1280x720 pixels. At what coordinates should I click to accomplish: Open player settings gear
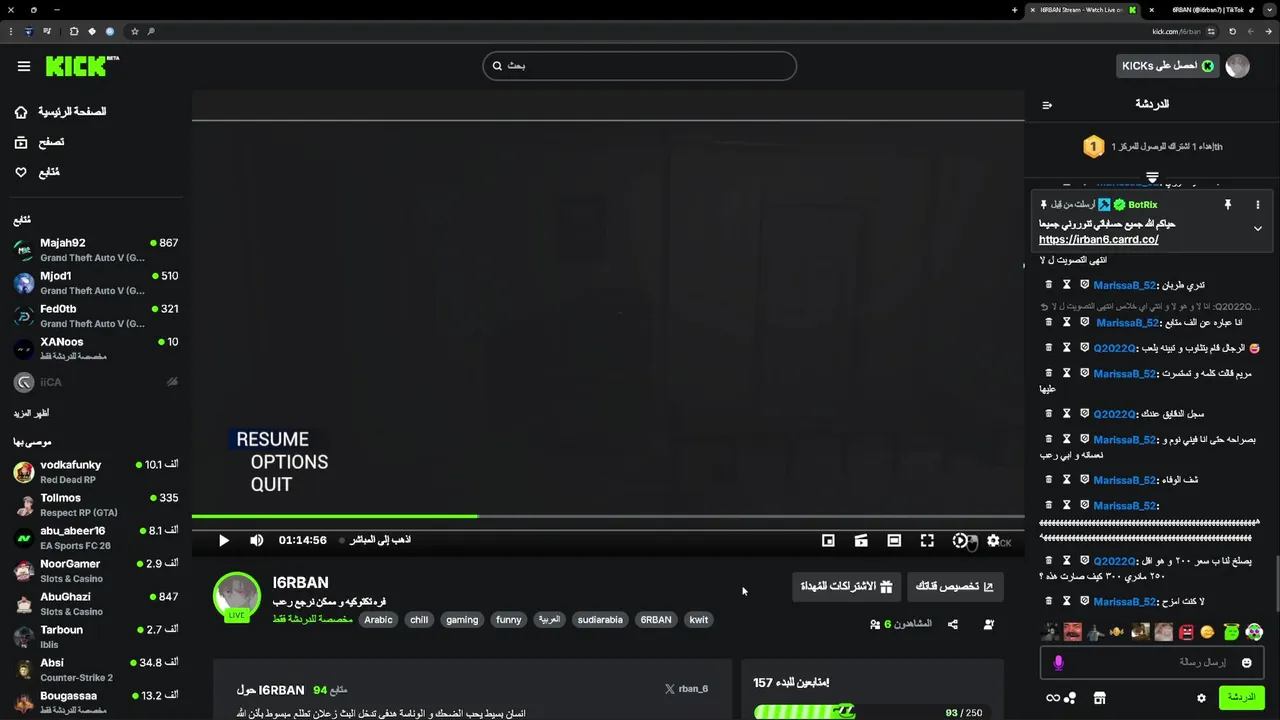tap(993, 540)
